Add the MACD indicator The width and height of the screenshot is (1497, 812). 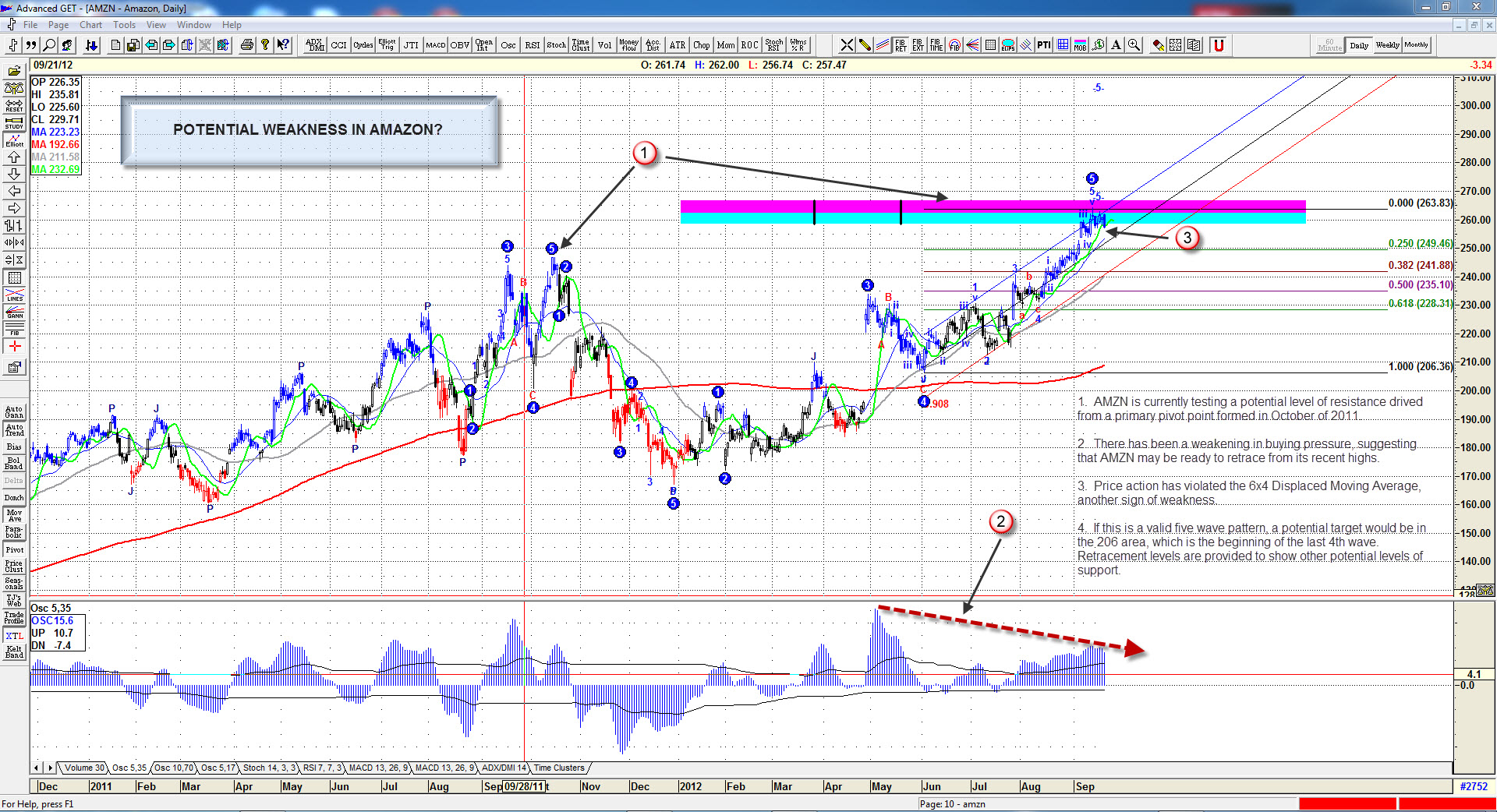(436, 45)
